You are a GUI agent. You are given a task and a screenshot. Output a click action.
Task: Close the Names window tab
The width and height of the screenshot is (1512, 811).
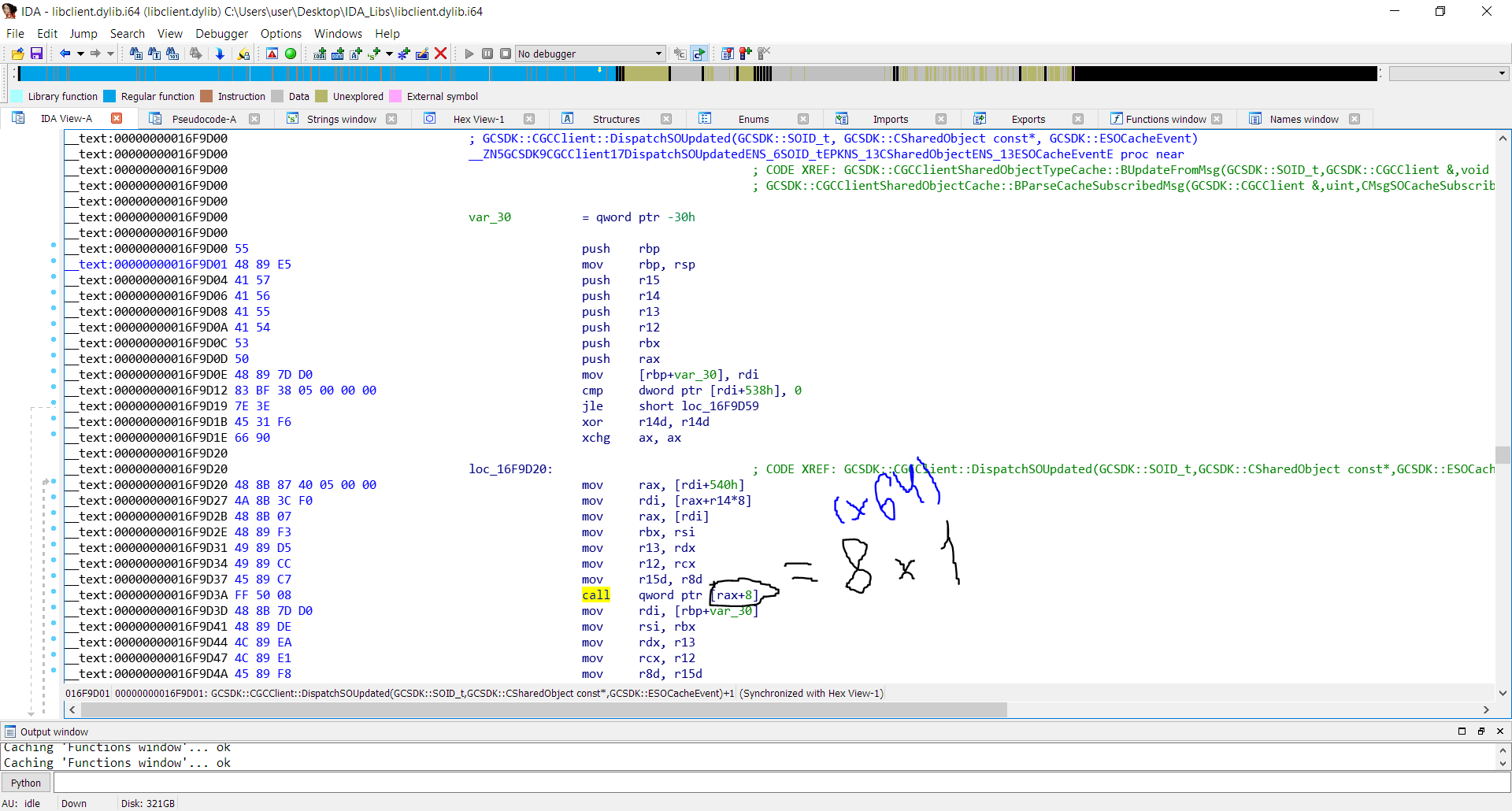pyautogui.click(x=1354, y=119)
